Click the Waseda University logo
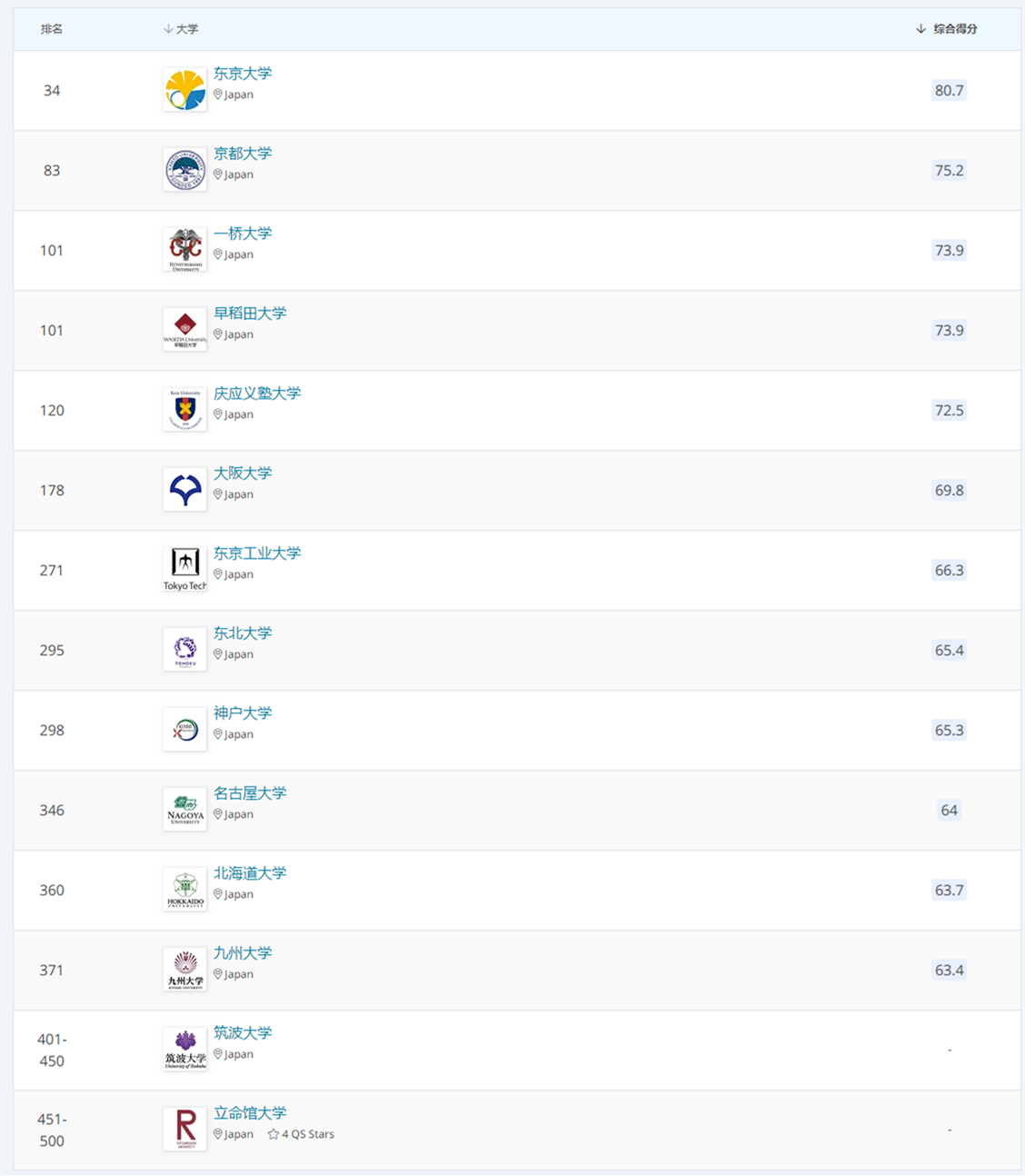The height and width of the screenshot is (1176, 1025). tap(185, 330)
